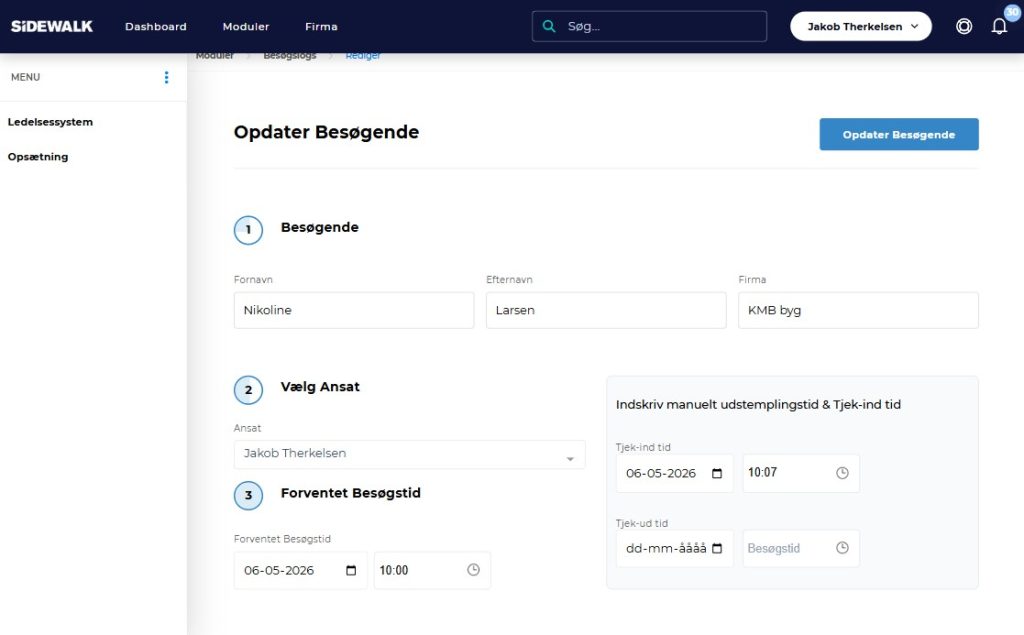
Task: Click the notification count badge 30
Action: (x=1012, y=12)
